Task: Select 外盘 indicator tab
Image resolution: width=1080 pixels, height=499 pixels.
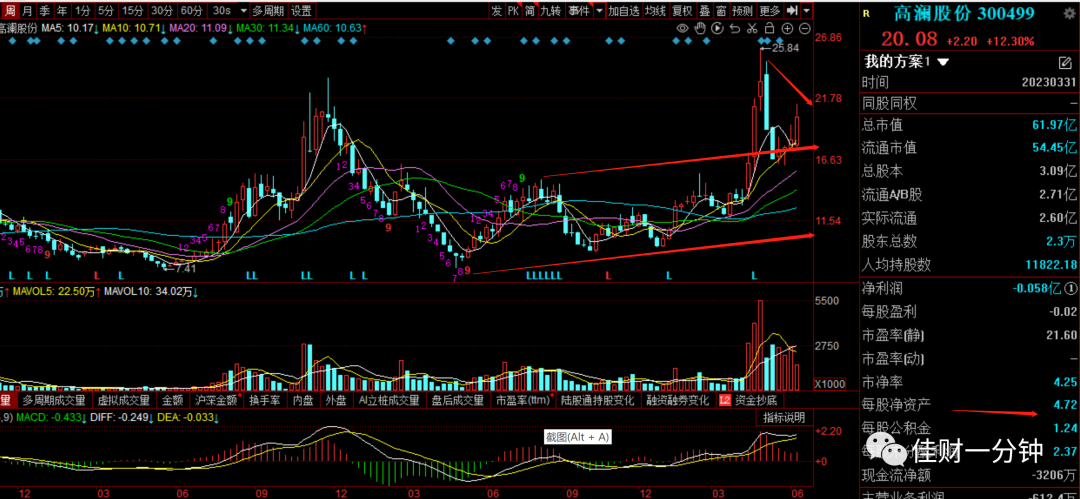Action: pyautogui.click(x=336, y=400)
